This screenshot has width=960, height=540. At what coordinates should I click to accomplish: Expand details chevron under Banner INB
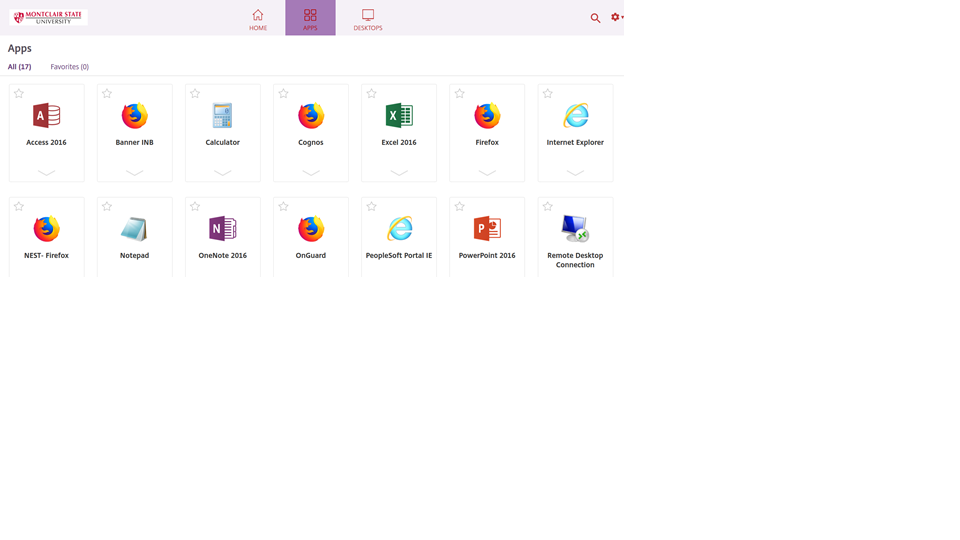click(x=134, y=172)
